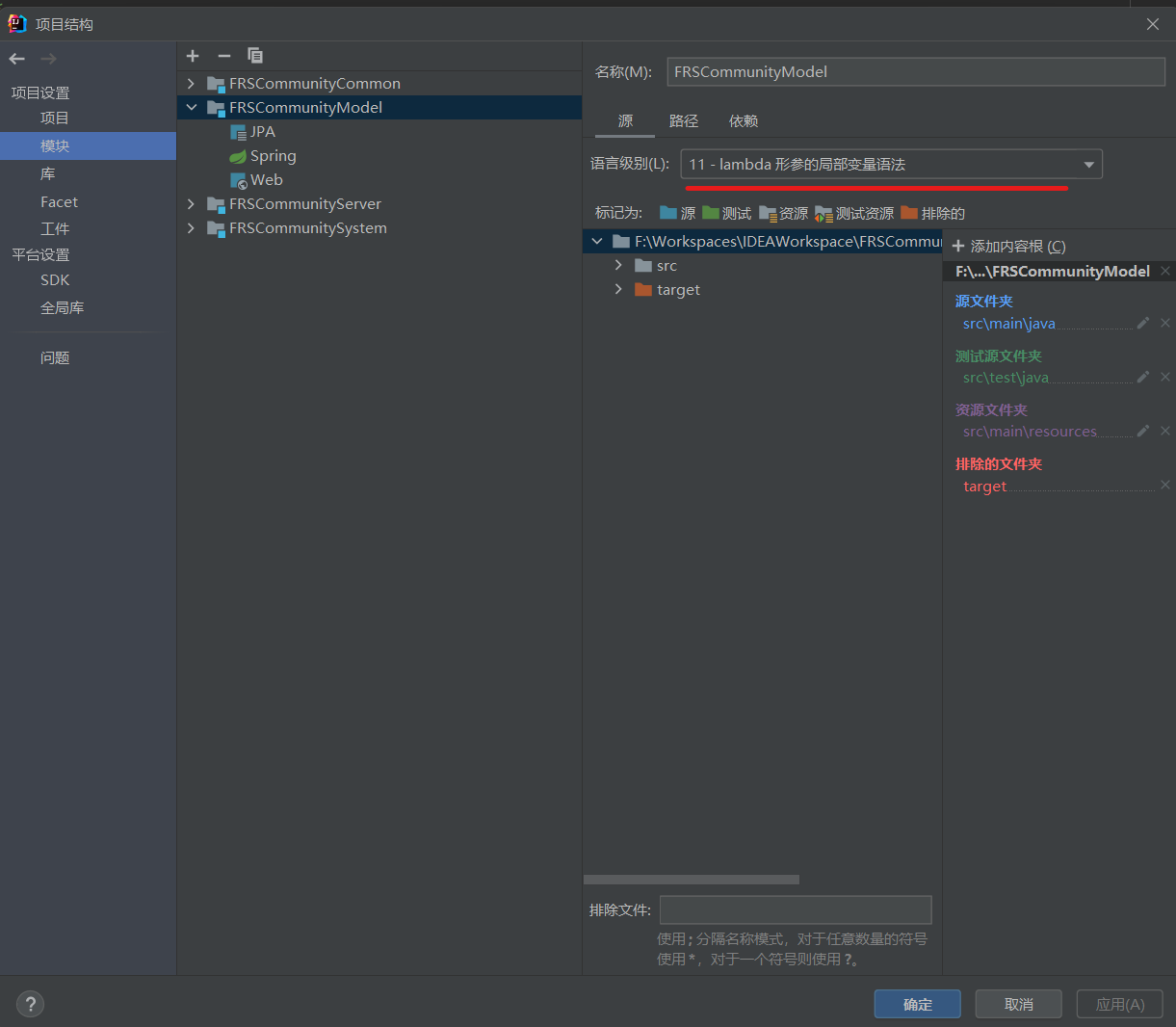1176x1027 pixels.
Task: Expand the src folder
Action: tap(618, 265)
